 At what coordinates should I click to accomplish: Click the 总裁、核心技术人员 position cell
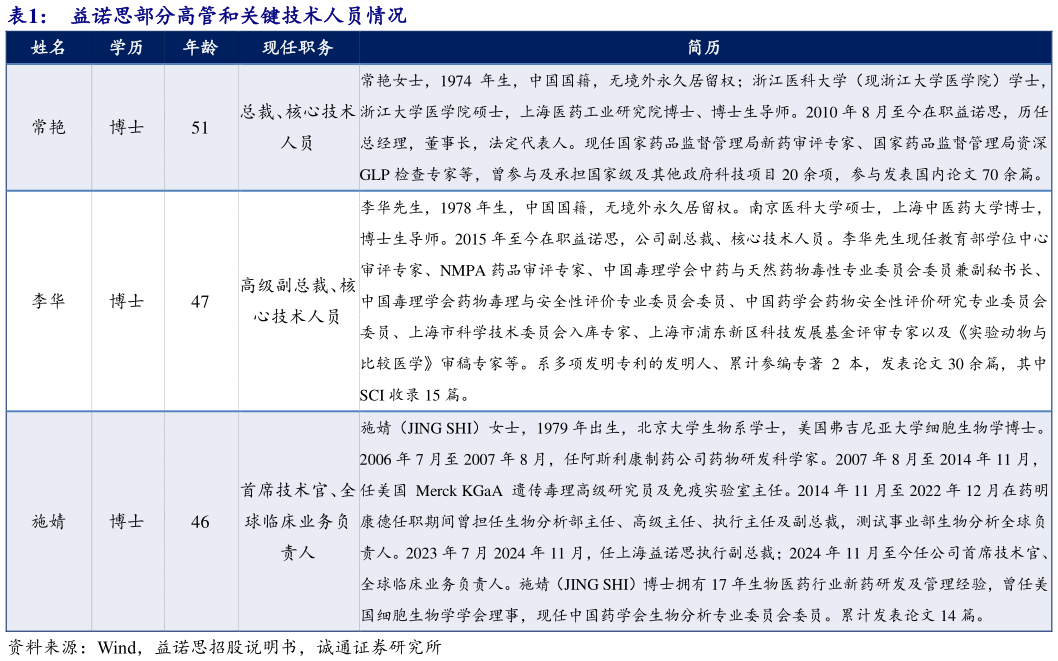click(x=295, y=128)
